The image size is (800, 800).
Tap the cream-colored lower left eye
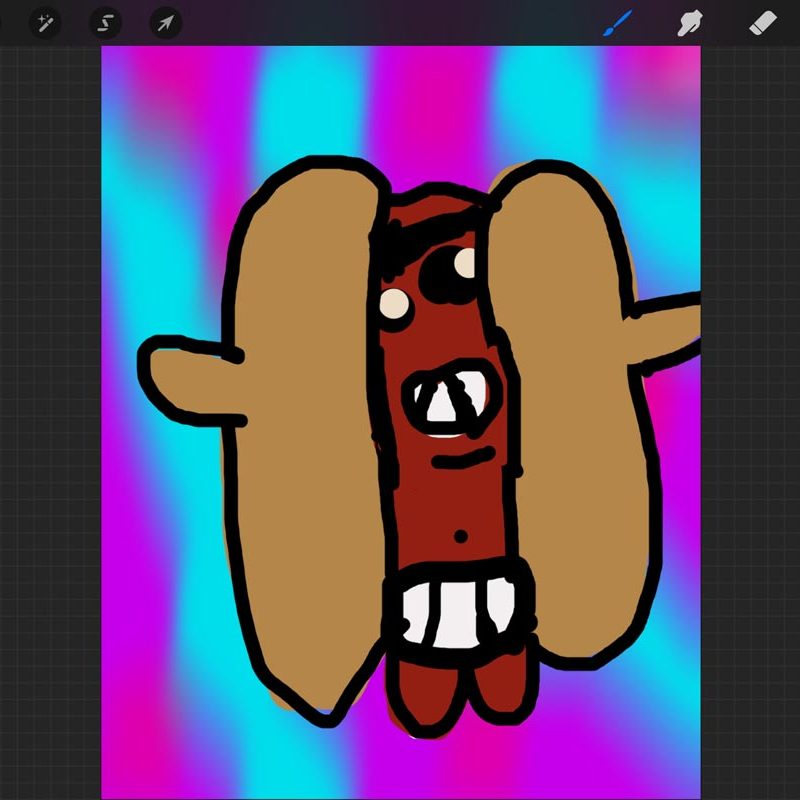pos(396,305)
